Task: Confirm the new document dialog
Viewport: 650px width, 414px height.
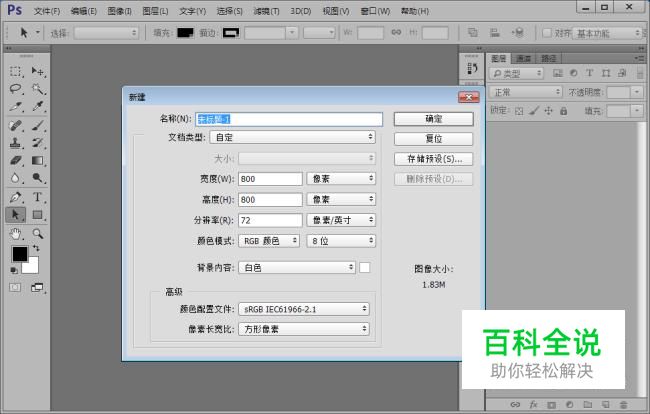Action: pyautogui.click(x=434, y=119)
